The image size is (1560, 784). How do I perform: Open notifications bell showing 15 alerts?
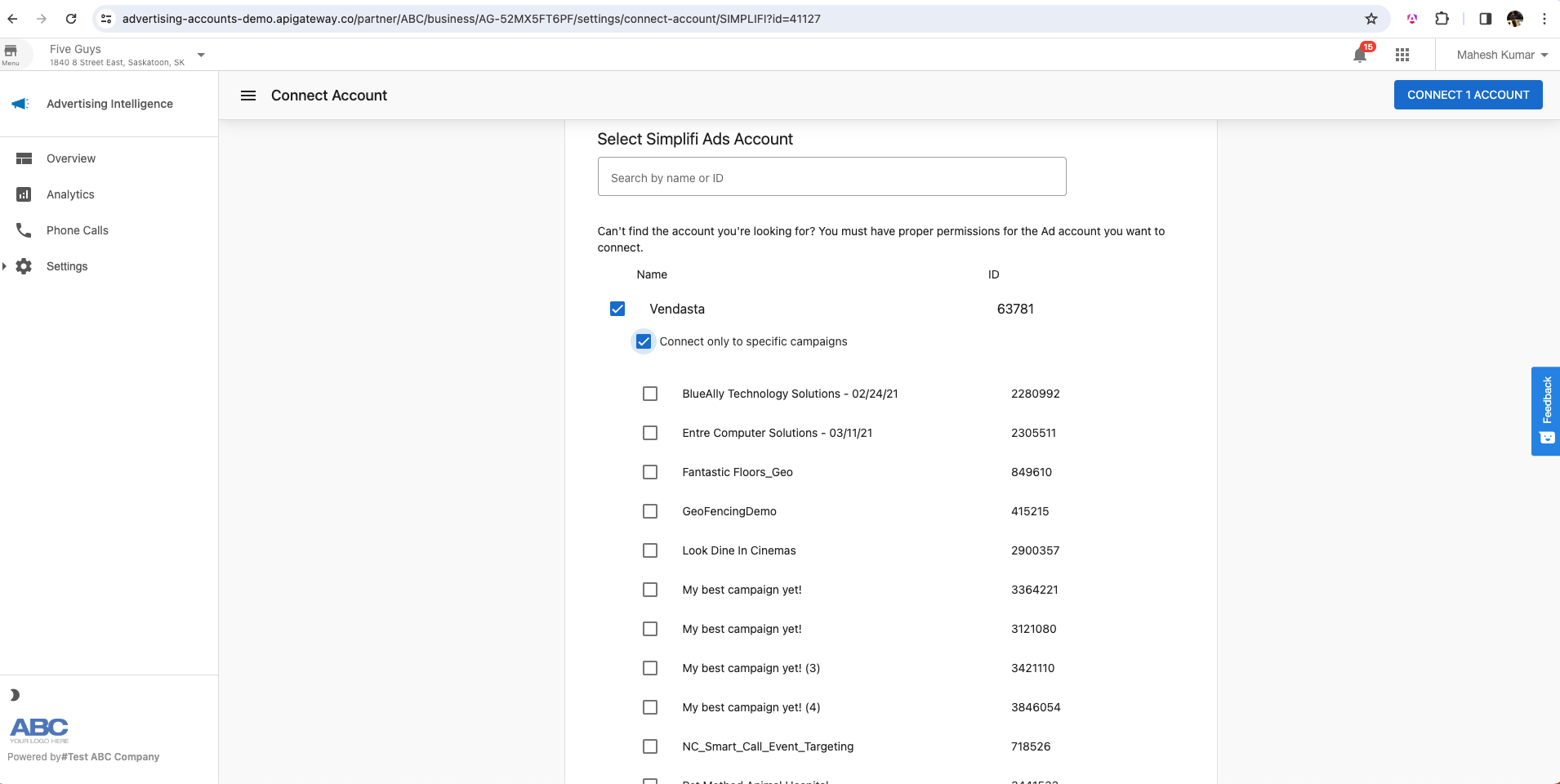1358,54
